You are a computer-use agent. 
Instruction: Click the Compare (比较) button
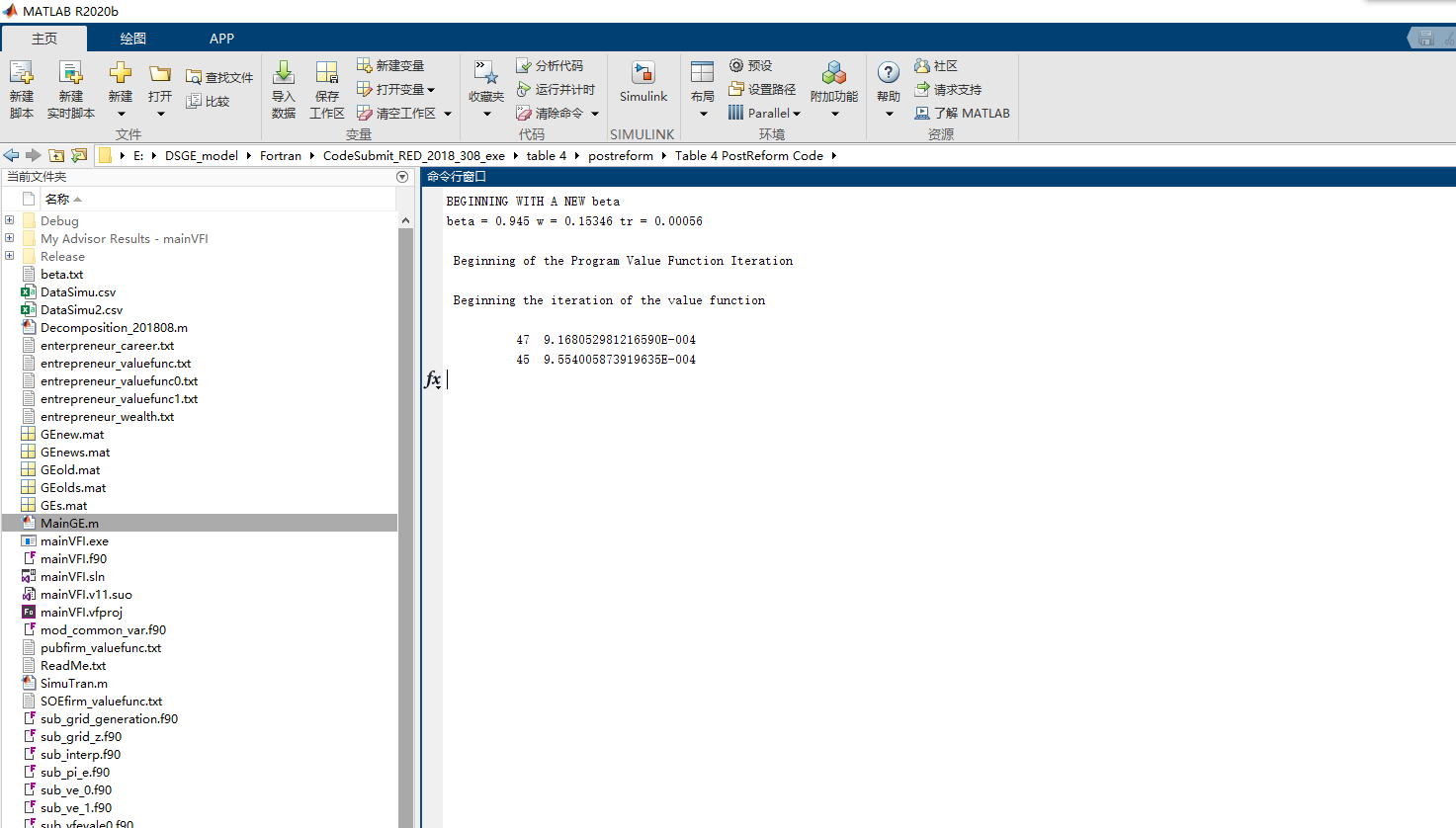[209, 101]
